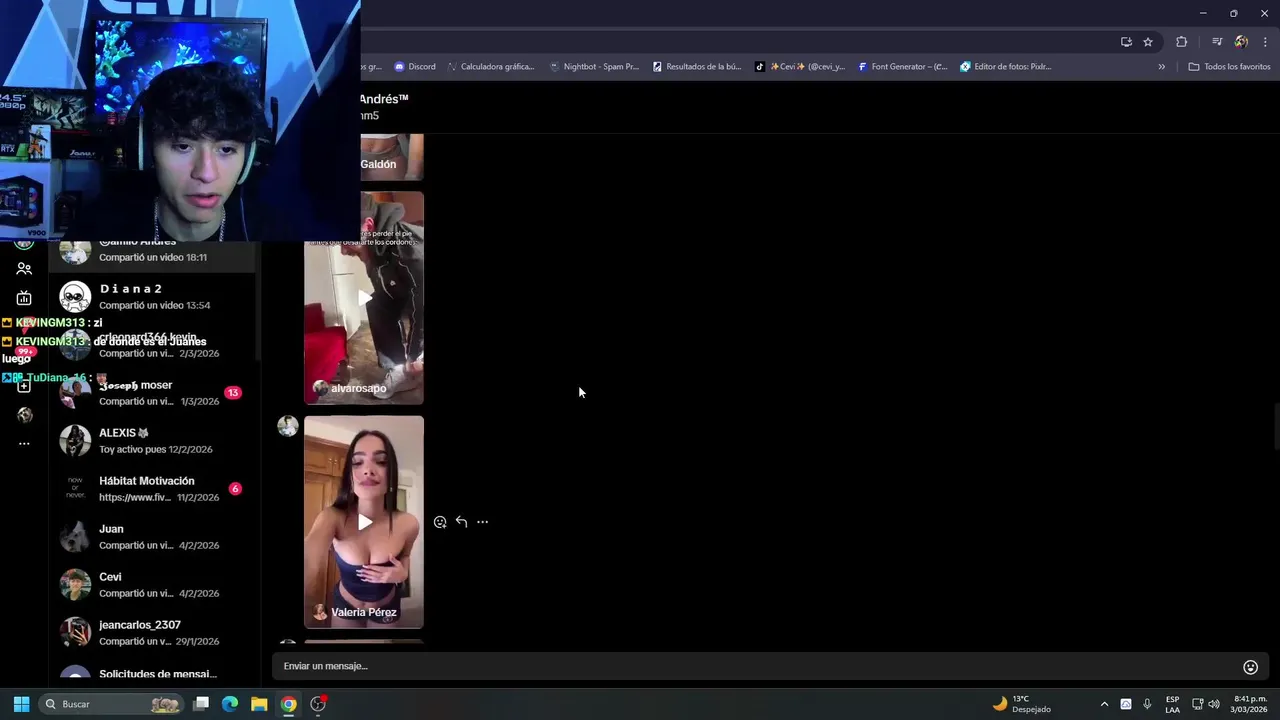Open clock showing 8:41 p.m.
This screenshot has height=720, width=1280.
point(1250,704)
